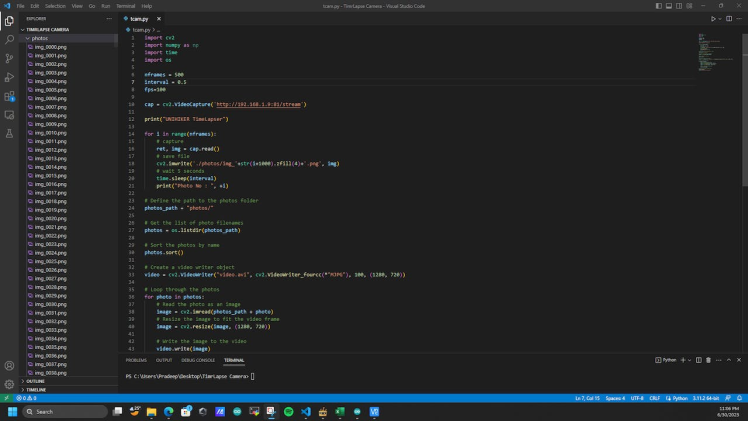Open the Source Control view
Viewport: 748px width, 421px height.
click(x=9, y=58)
